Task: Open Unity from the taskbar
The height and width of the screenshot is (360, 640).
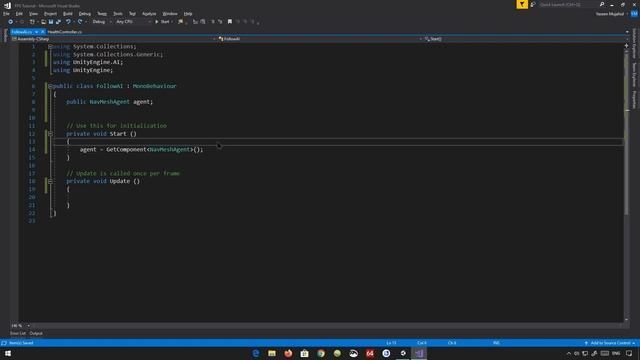Action: pos(403,353)
